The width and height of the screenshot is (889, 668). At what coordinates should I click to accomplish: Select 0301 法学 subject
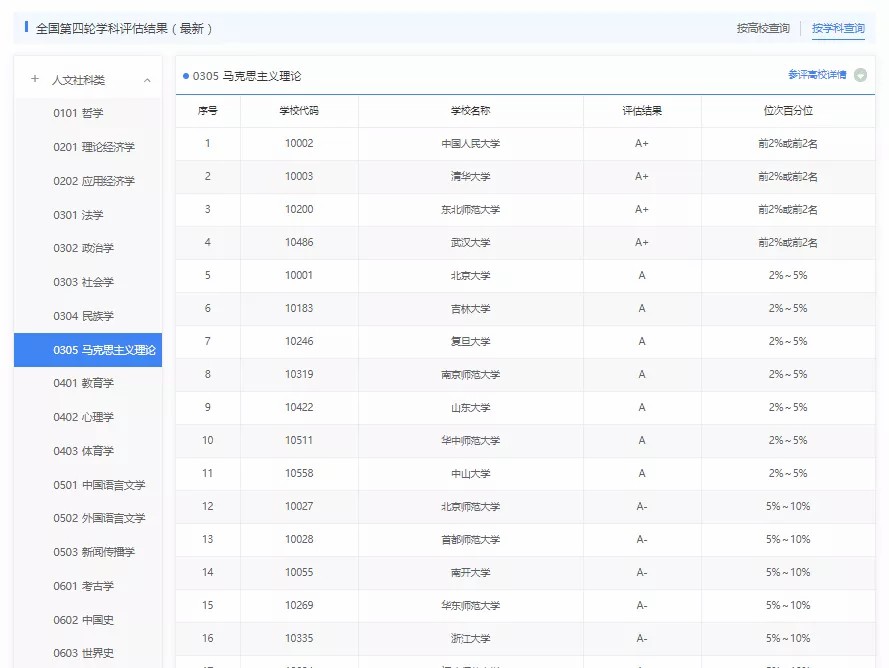78,215
